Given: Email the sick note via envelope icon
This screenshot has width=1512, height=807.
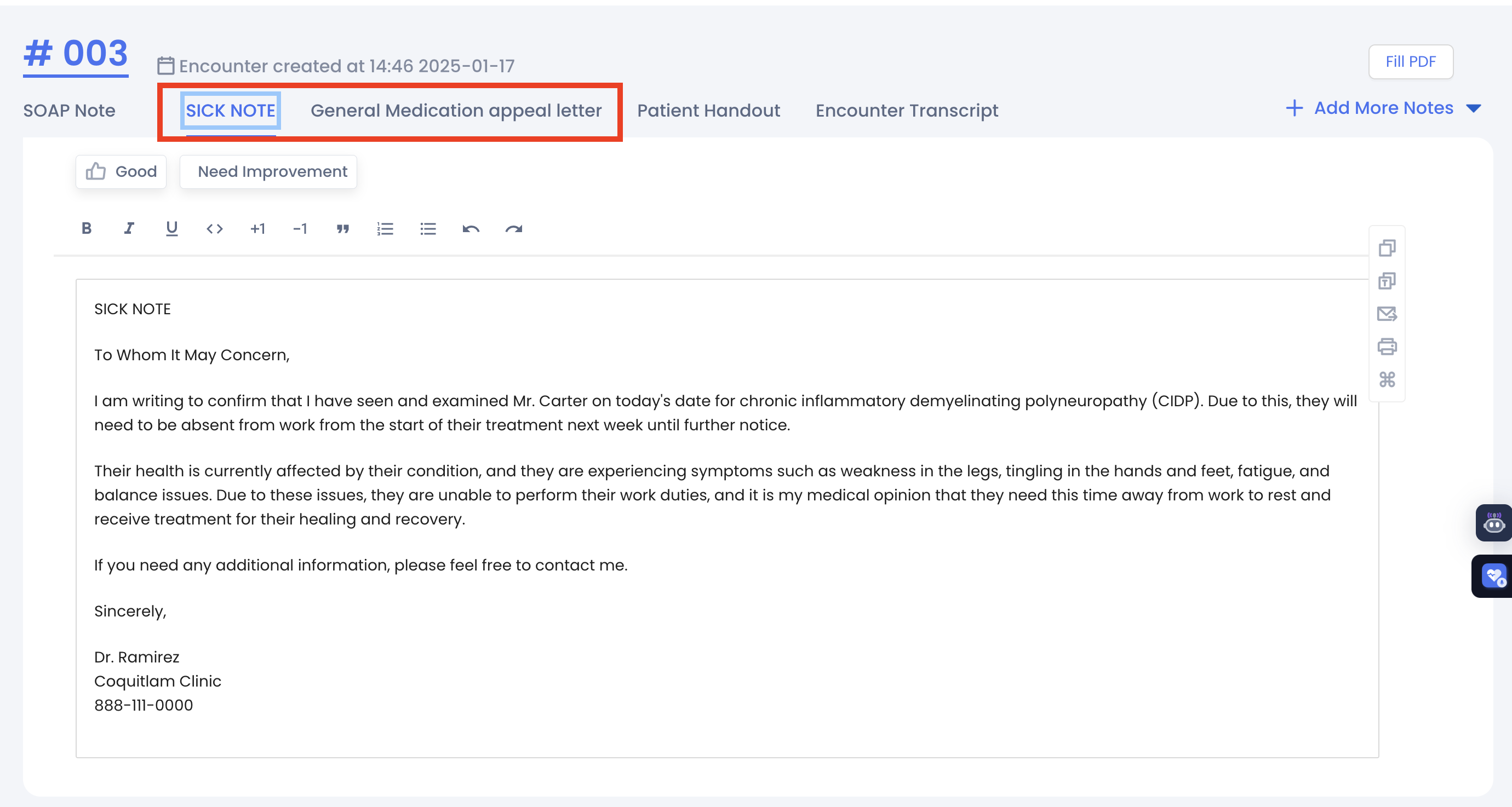Looking at the screenshot, I should [x=1387, y=314].
